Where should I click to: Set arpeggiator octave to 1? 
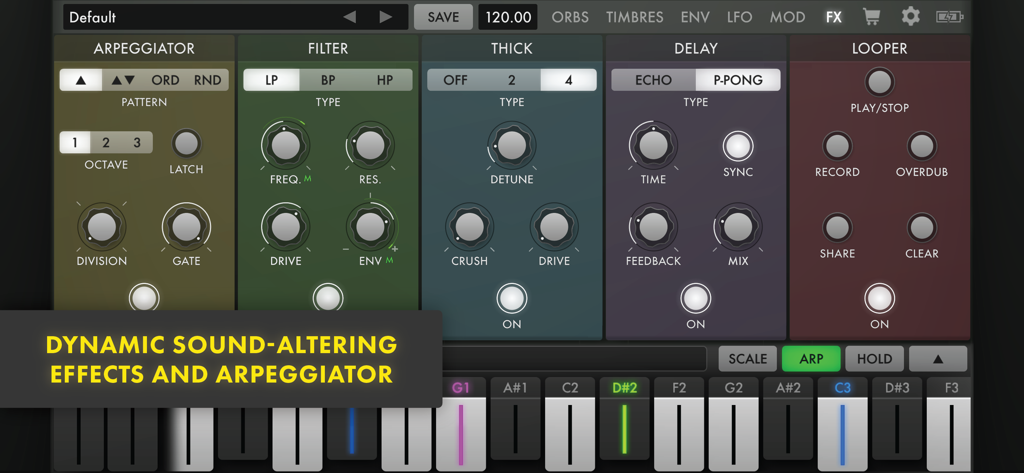(x=75, y=142)
